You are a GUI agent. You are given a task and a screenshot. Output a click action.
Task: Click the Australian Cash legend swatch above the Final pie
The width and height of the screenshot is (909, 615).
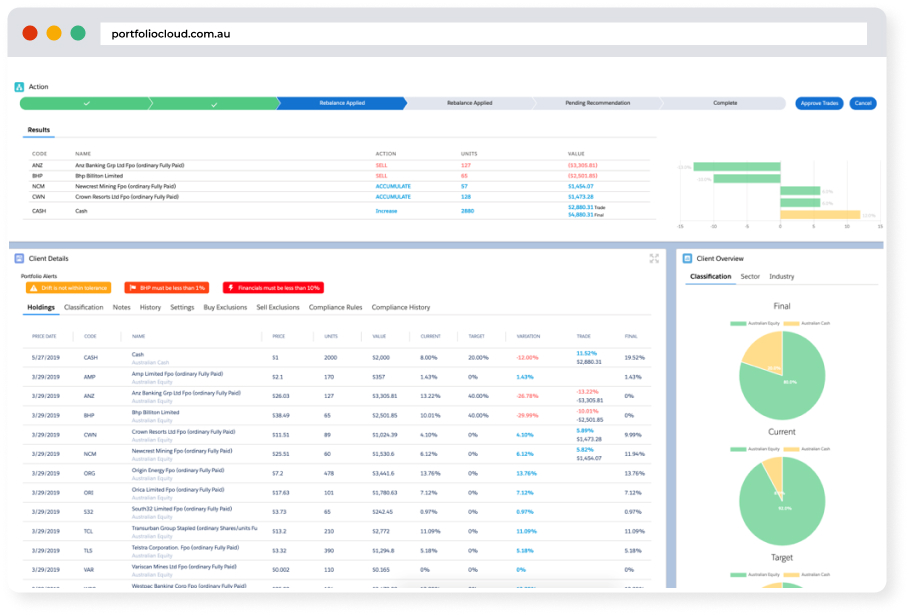(x=791, y=323)
